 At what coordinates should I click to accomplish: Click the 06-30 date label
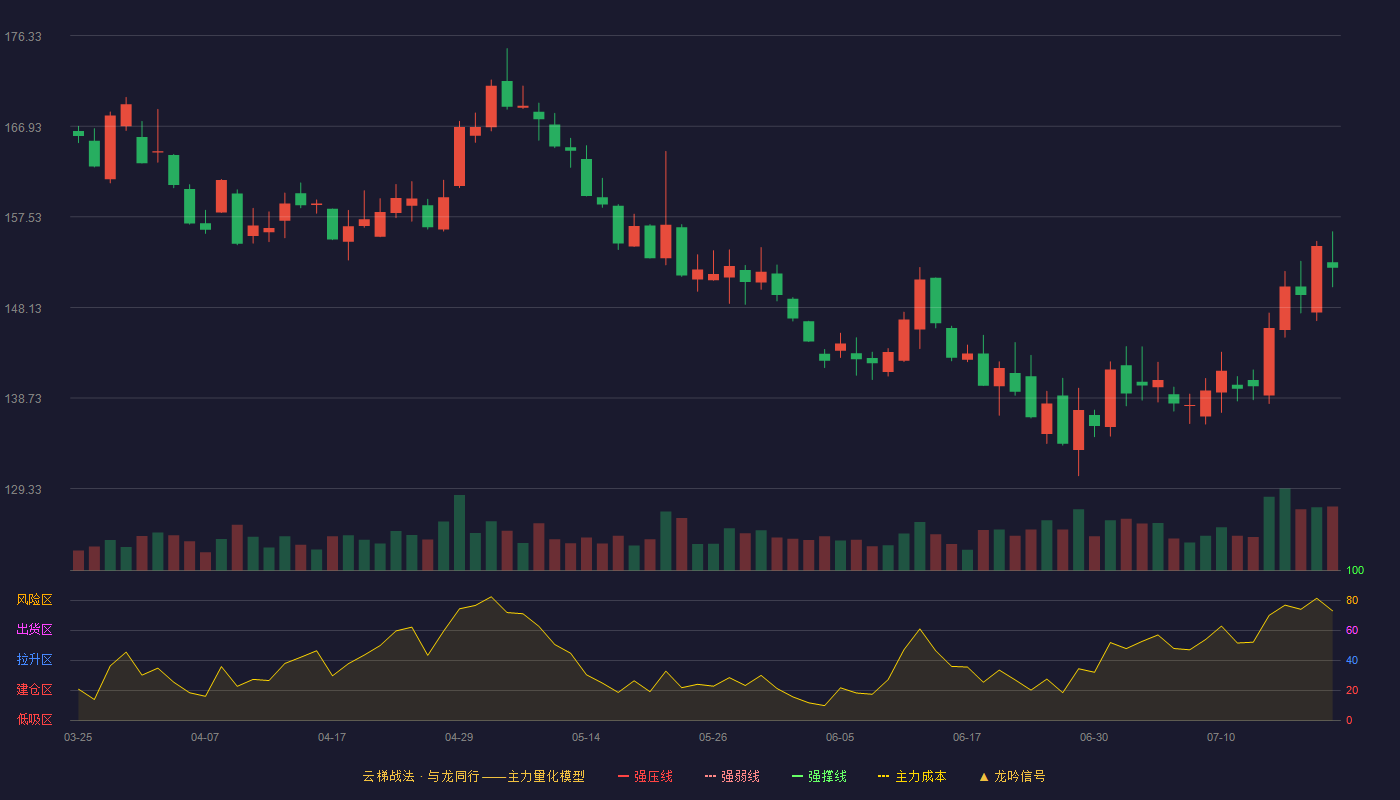1094,737
